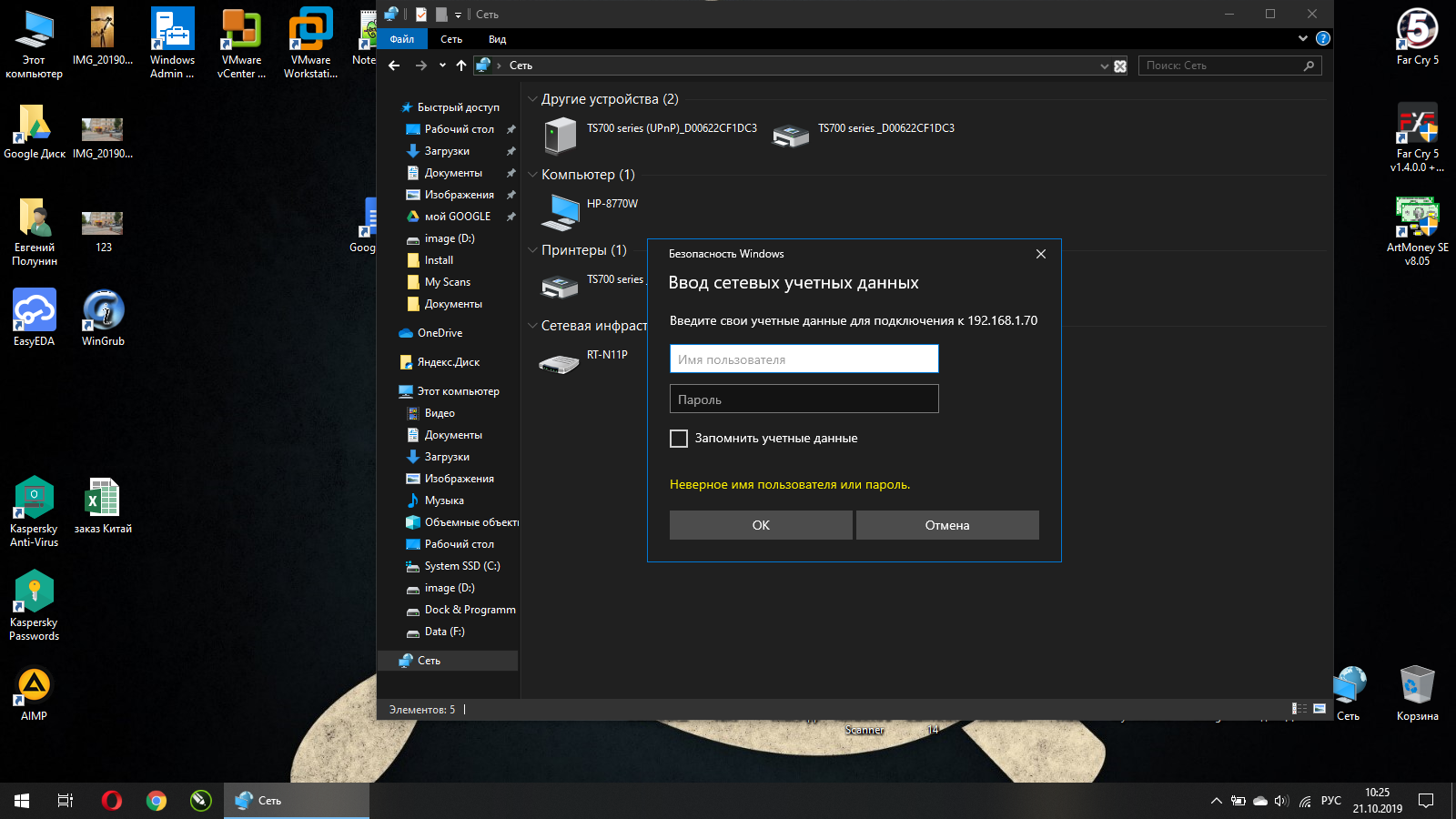The height and width of the screenshot is (819, 1456).
Task: Click the Back navigation arrow
Action: pos(394,66)
